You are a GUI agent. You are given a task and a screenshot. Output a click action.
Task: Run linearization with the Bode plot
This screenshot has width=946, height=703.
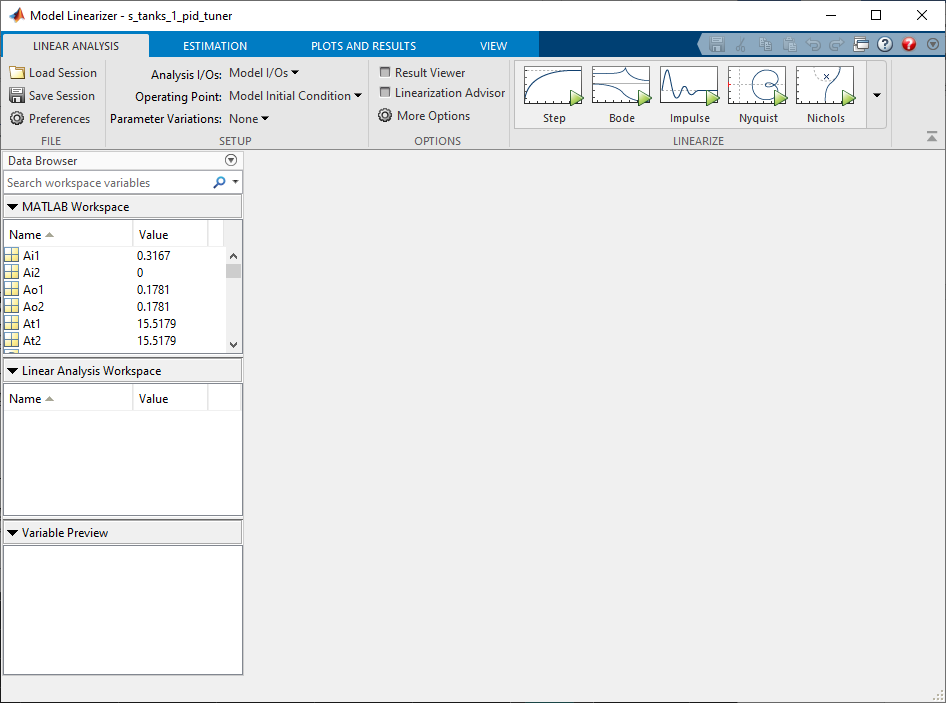click(x=621, y=86)
